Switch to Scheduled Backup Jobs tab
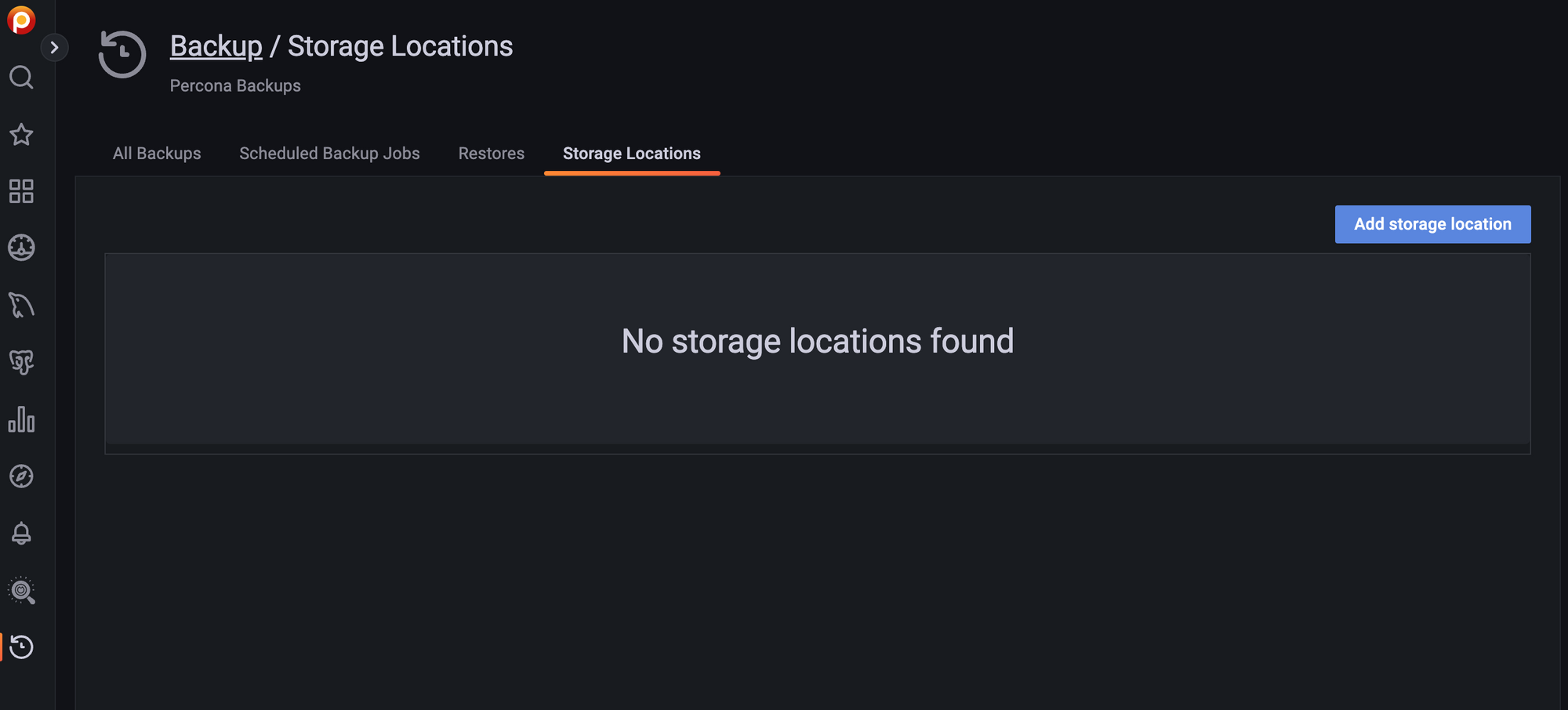 (329, 154)
